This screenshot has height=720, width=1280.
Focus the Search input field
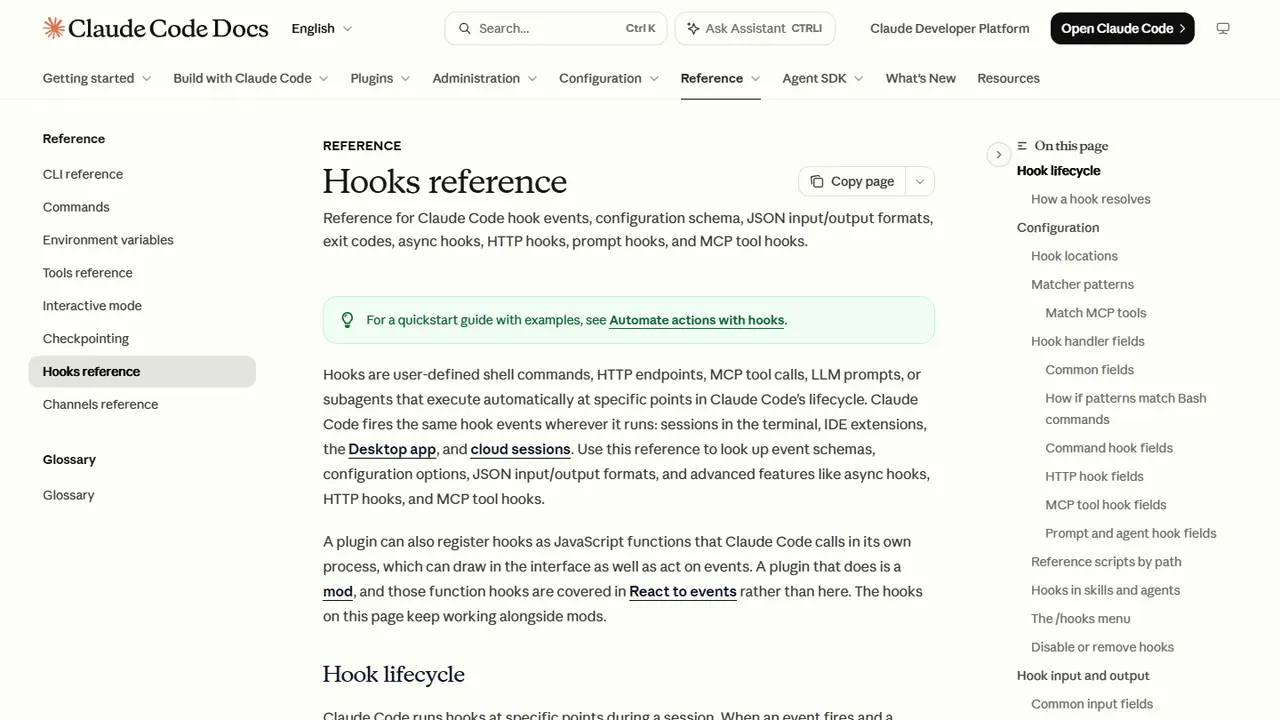(556, 28)
